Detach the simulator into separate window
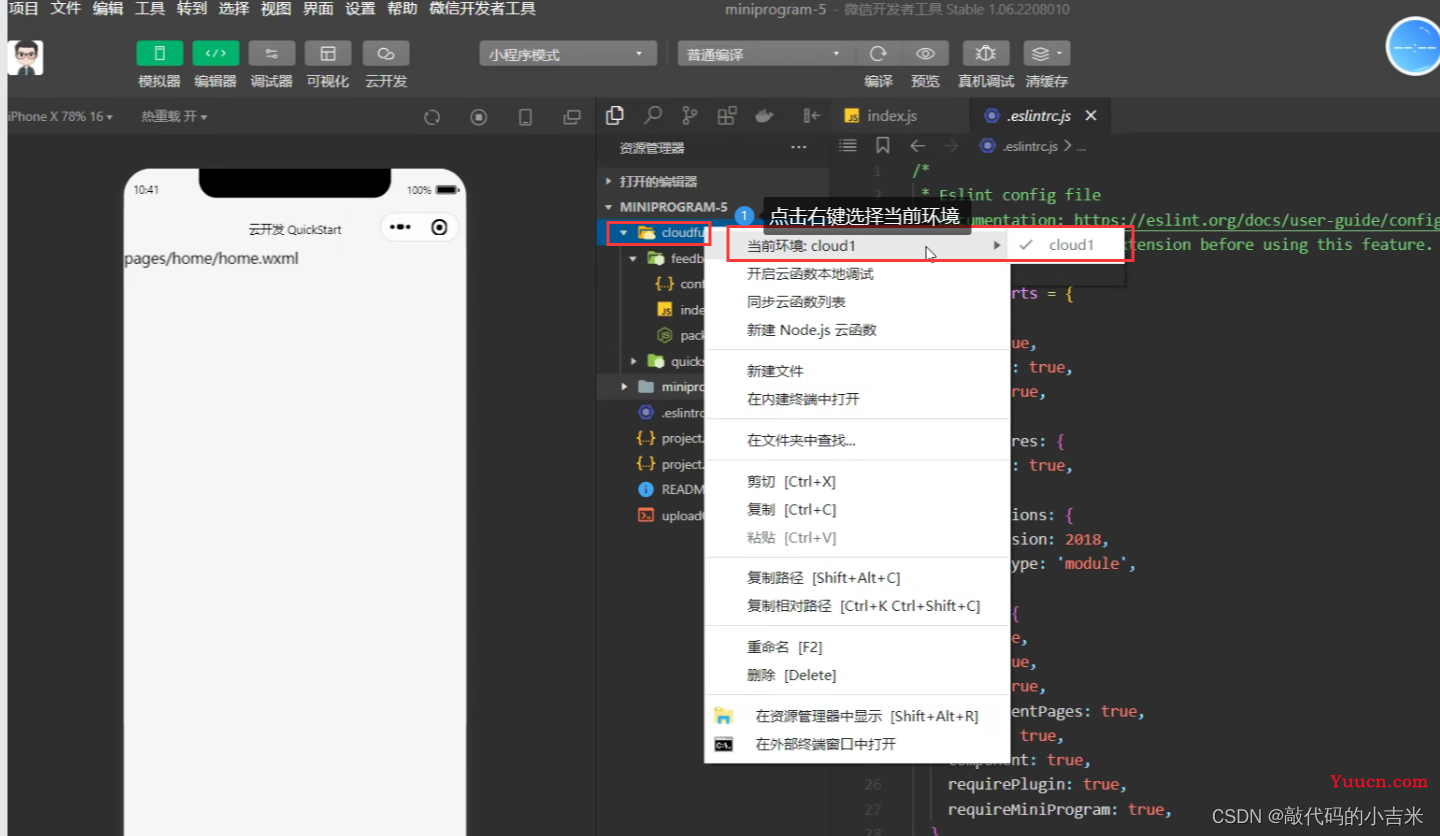1440x836 pixels. (572, 117)
